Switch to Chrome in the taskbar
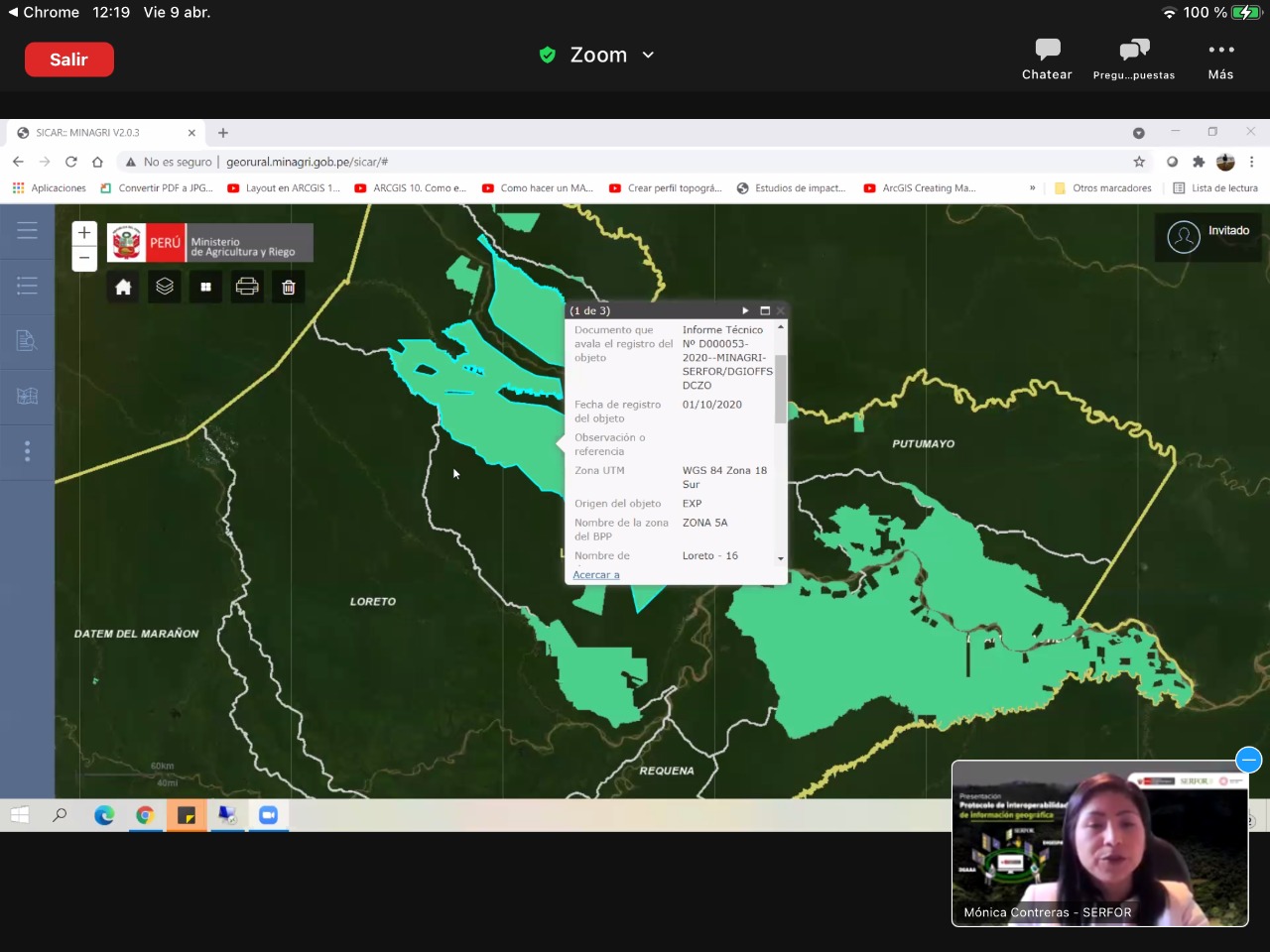The height and width of the screenshot is (952, 1270). 145,815
